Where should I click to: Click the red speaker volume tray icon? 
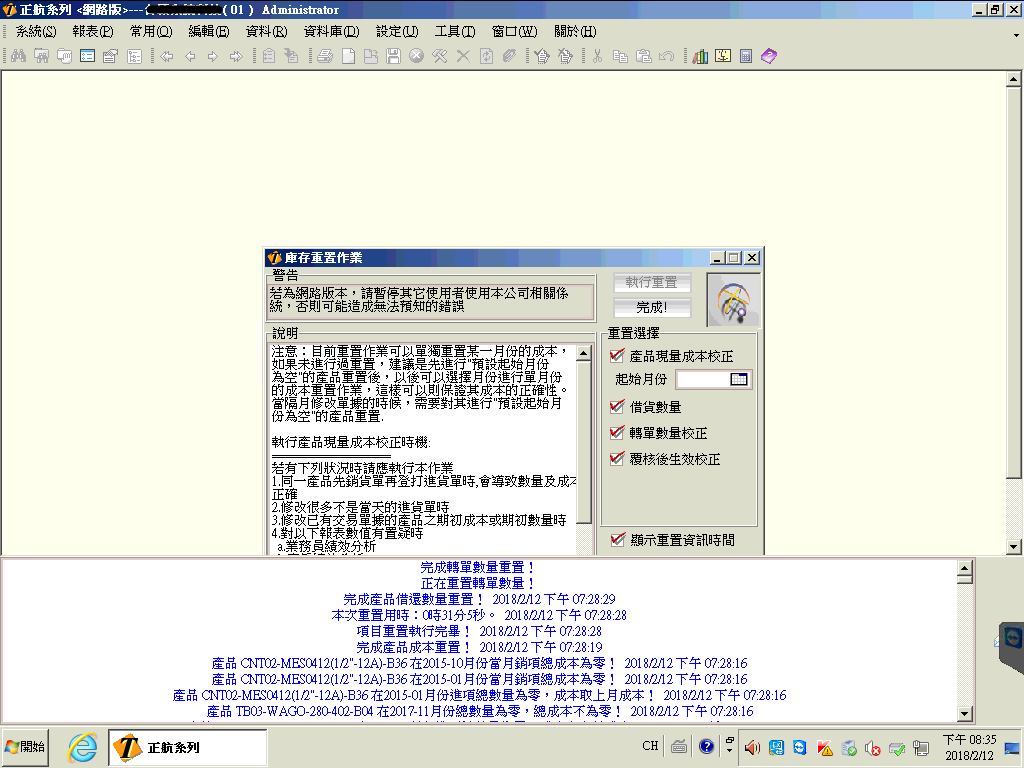tap(752, 748)
